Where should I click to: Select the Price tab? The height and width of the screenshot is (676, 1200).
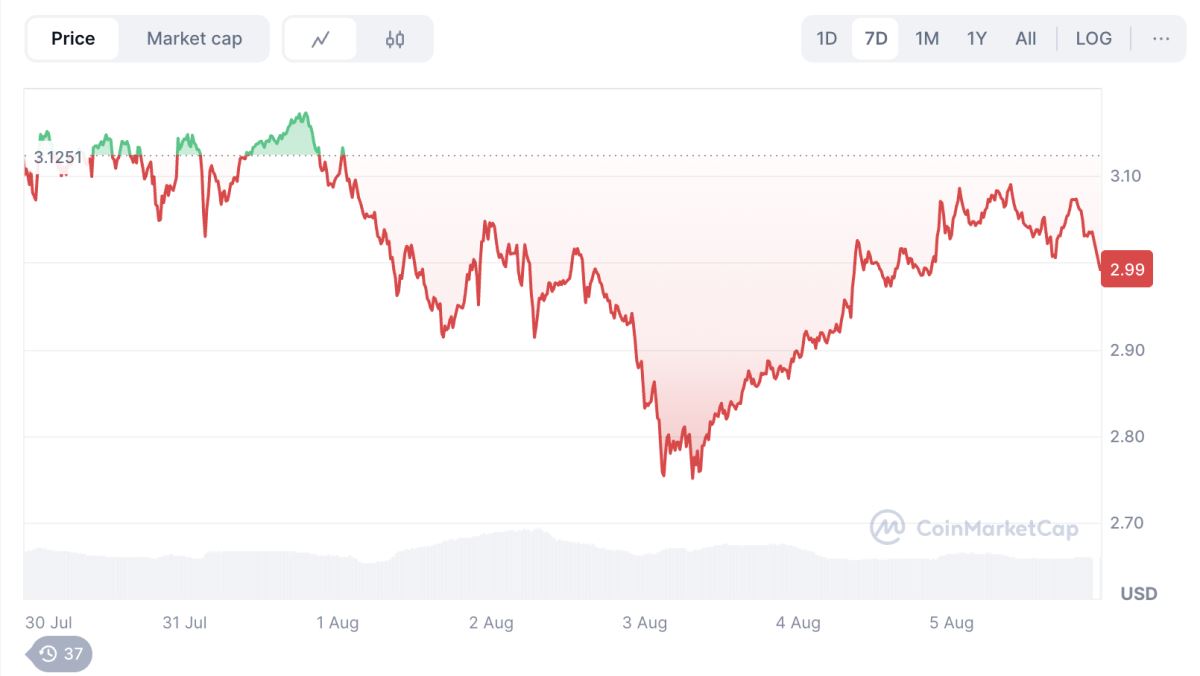[x=73, y=39]
